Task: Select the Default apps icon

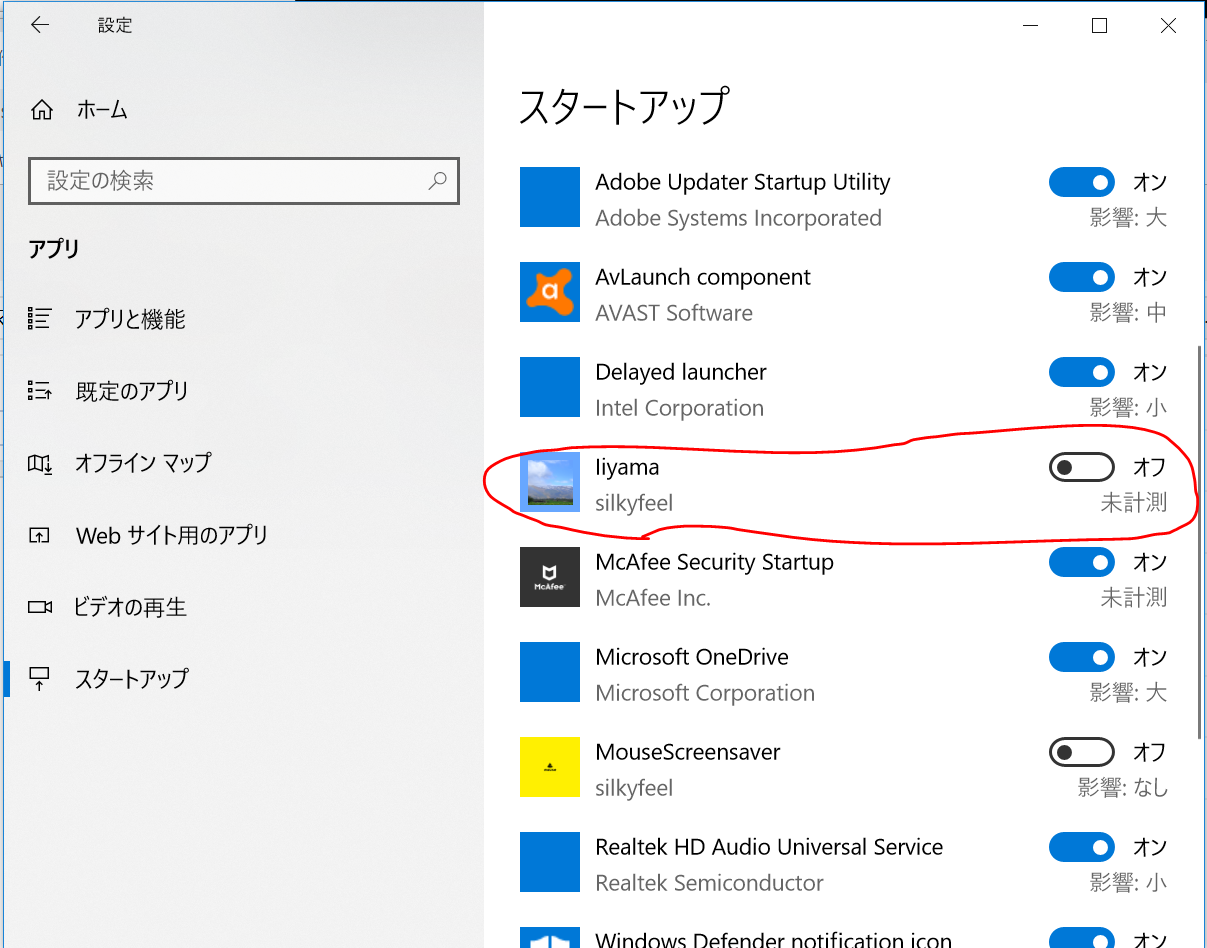Action: coord(40,390)
